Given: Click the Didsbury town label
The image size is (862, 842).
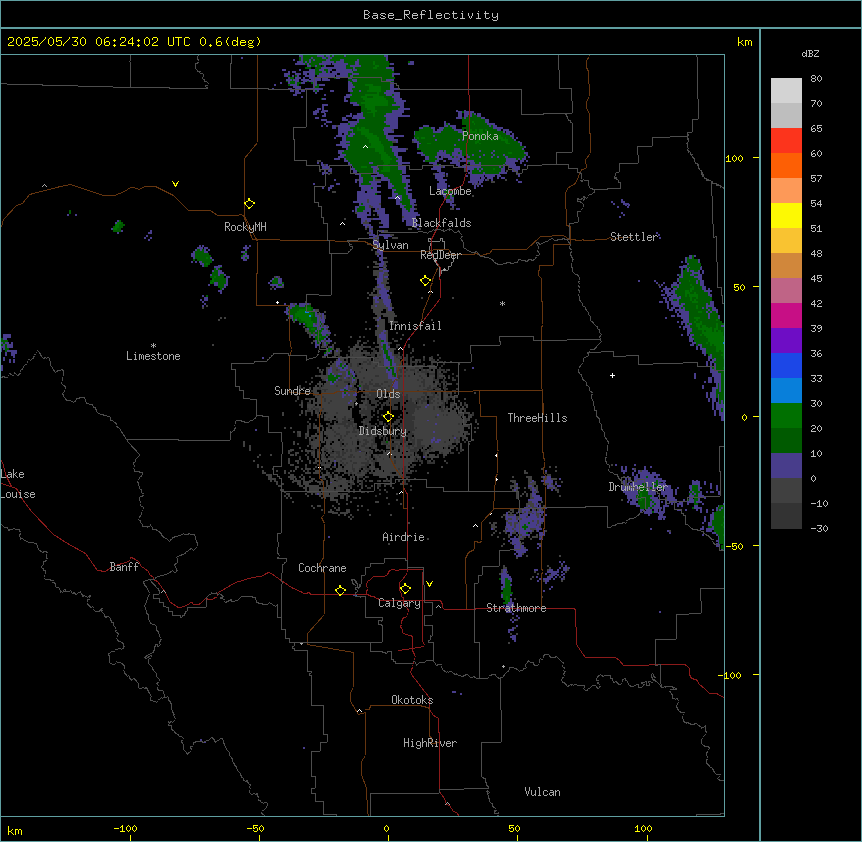Looking at the screenshot, I should [383, 431].
